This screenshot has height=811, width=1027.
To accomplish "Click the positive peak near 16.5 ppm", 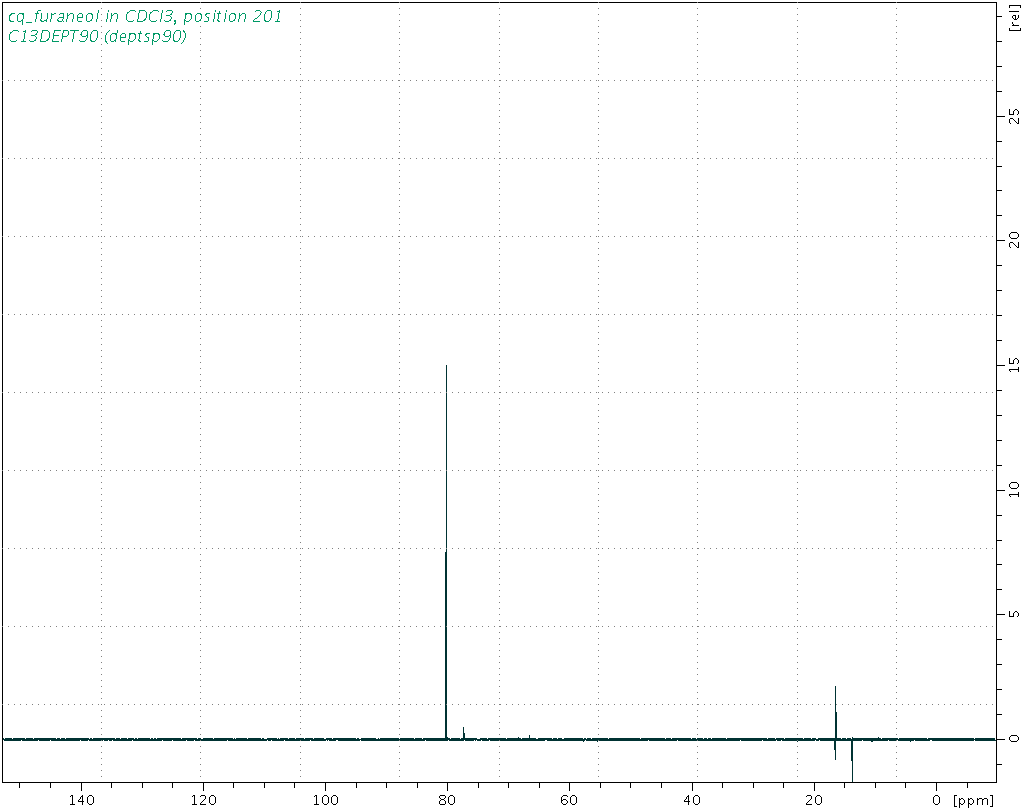I will 836,712.
